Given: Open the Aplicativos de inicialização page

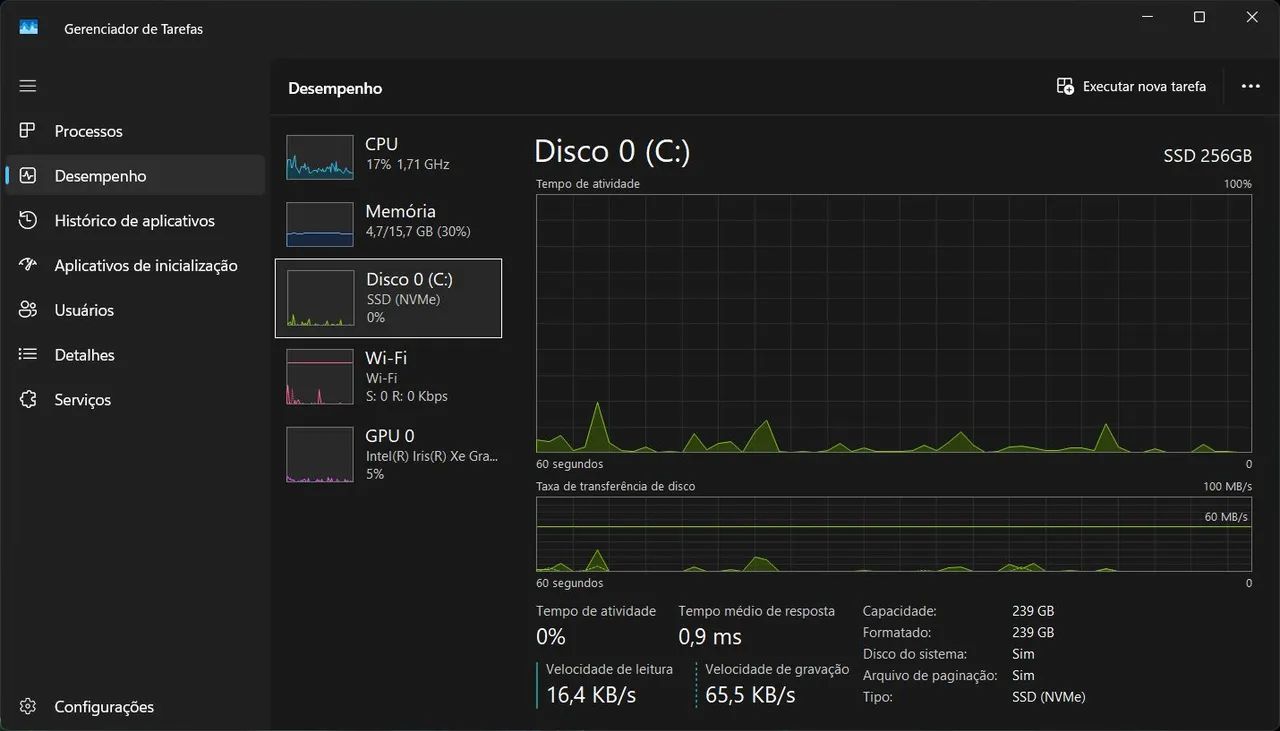Looking at the screenshot, I should (135, 265).
